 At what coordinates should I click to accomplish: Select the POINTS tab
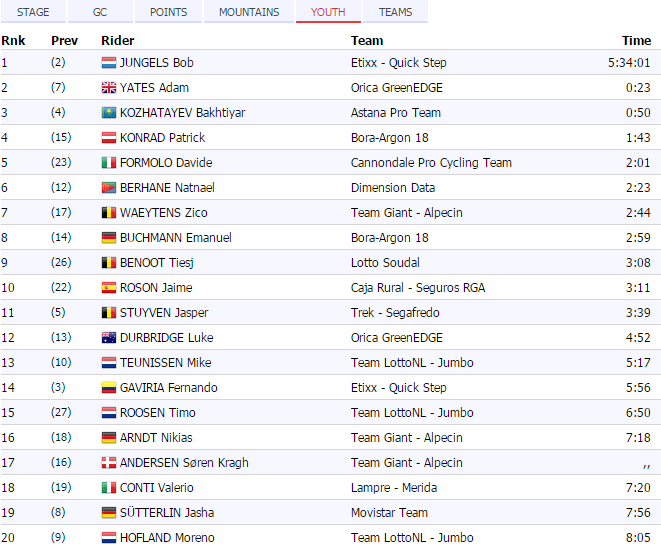(168, 12)
